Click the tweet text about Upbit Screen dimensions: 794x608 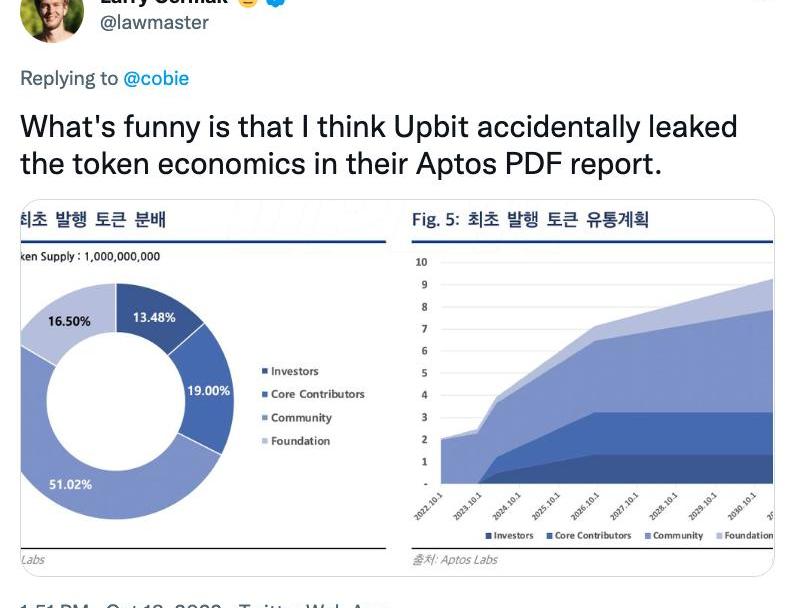point(379,145)
